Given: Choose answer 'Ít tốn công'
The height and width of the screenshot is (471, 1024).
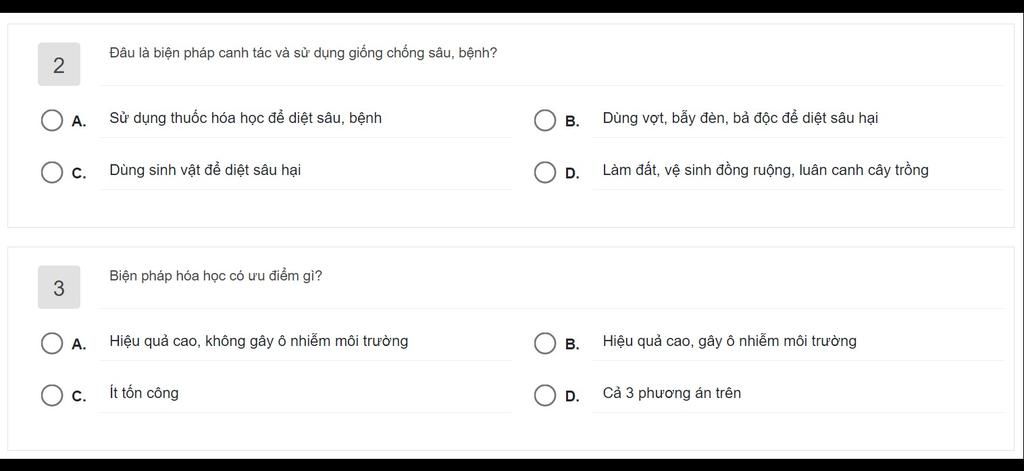Looking at the screenshot, I should coord(144,393).
